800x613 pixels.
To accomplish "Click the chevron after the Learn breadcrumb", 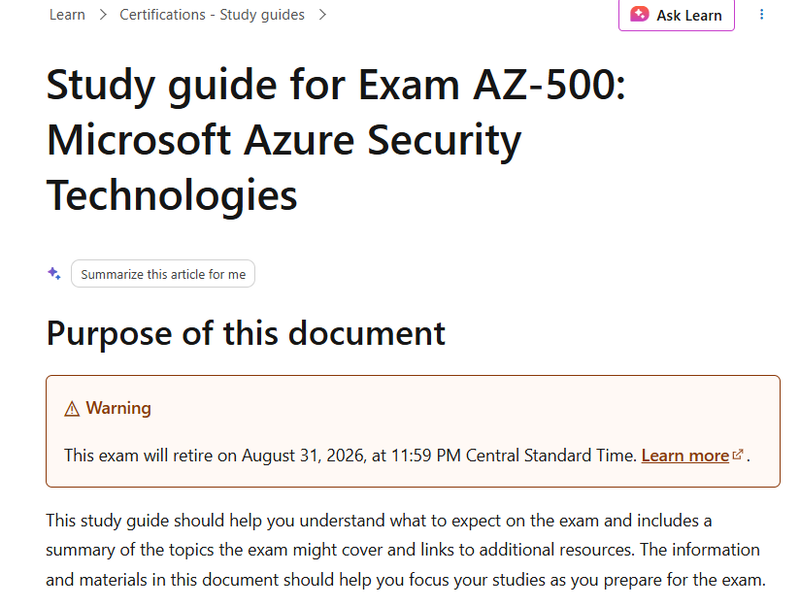I will [103, 15].
